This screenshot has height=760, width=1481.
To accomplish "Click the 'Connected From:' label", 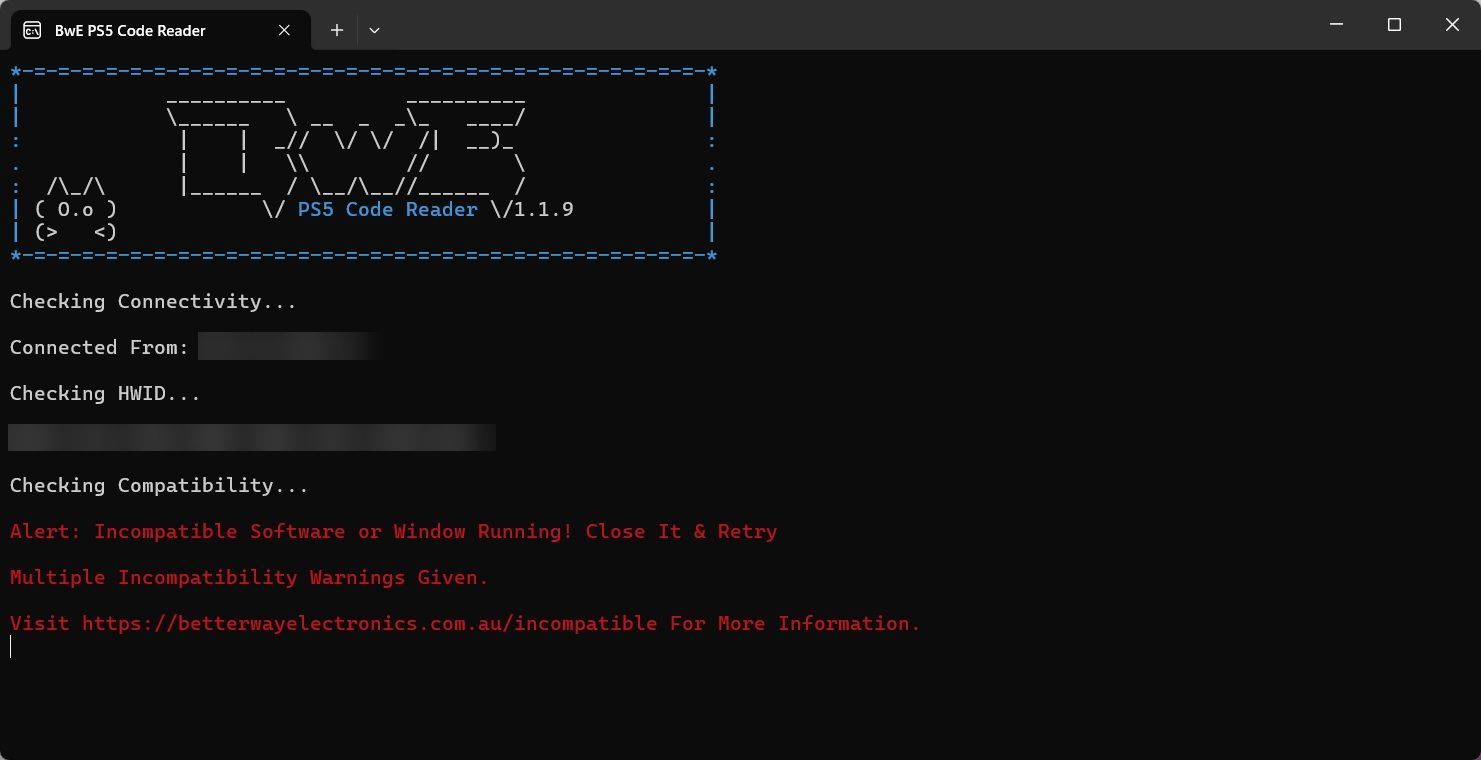I will [x=100, y=348].
